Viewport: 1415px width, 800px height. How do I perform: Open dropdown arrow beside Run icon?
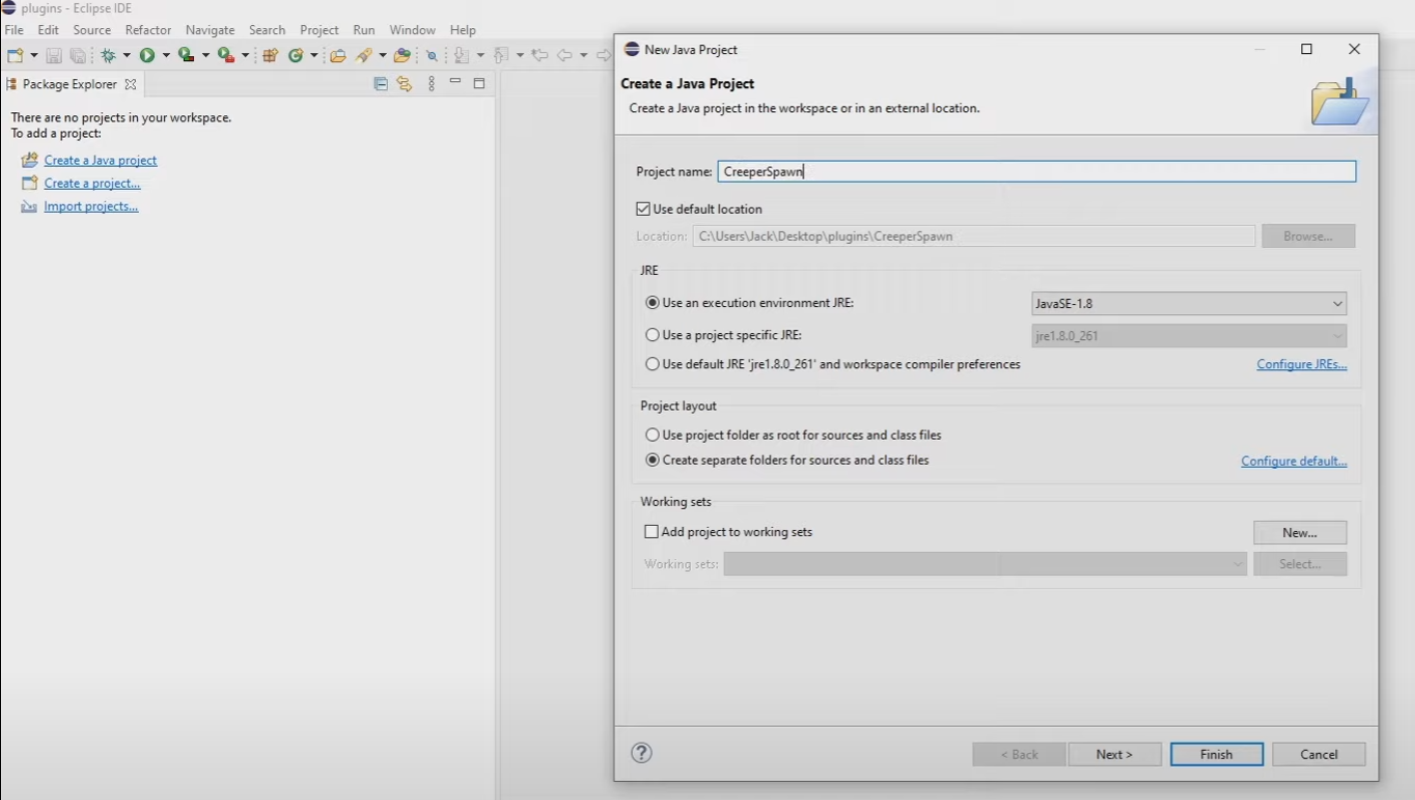coord(166,56)
